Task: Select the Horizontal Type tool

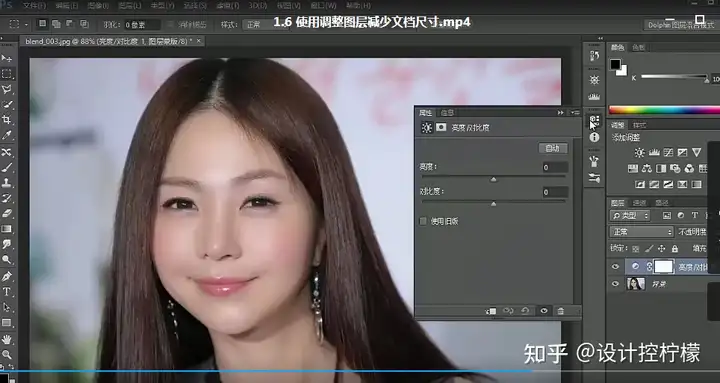Action: tap(7, 292)
